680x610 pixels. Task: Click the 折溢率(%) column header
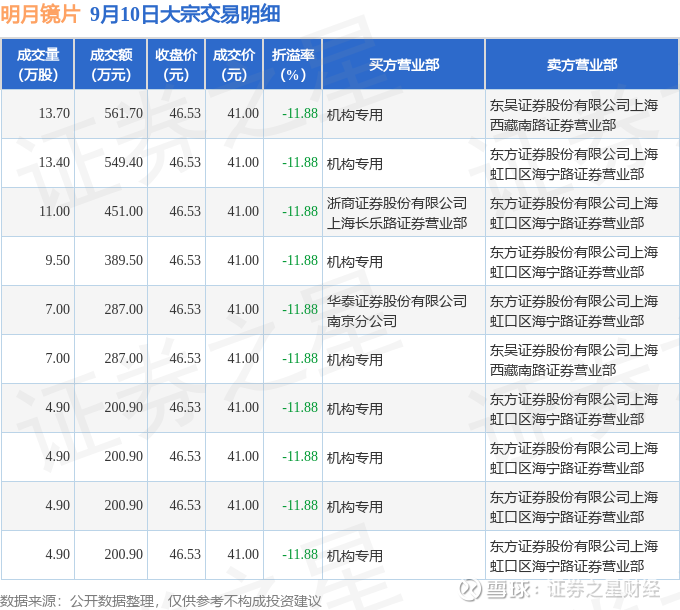coord(293,65)
